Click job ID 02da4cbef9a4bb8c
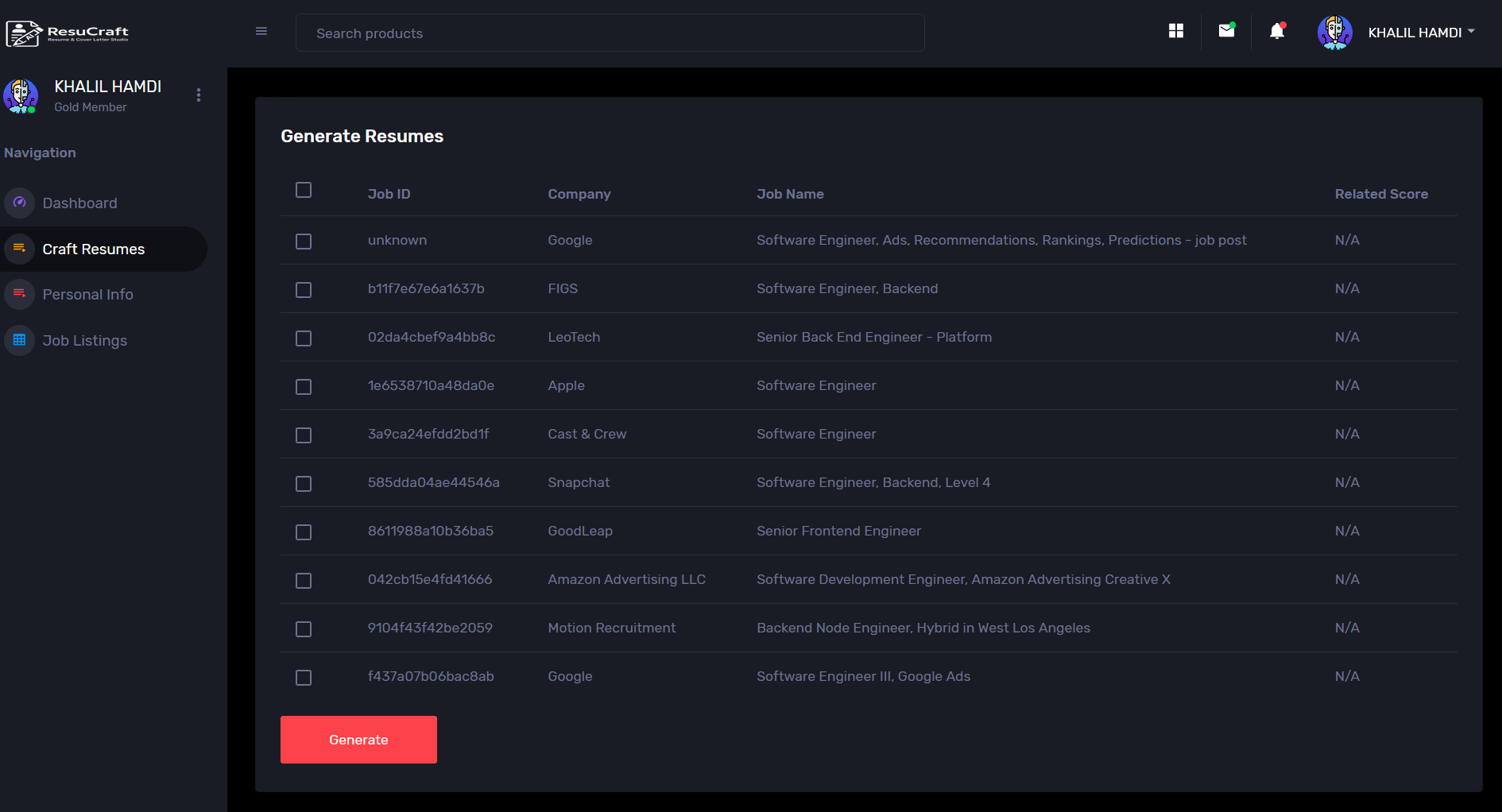 432,337
